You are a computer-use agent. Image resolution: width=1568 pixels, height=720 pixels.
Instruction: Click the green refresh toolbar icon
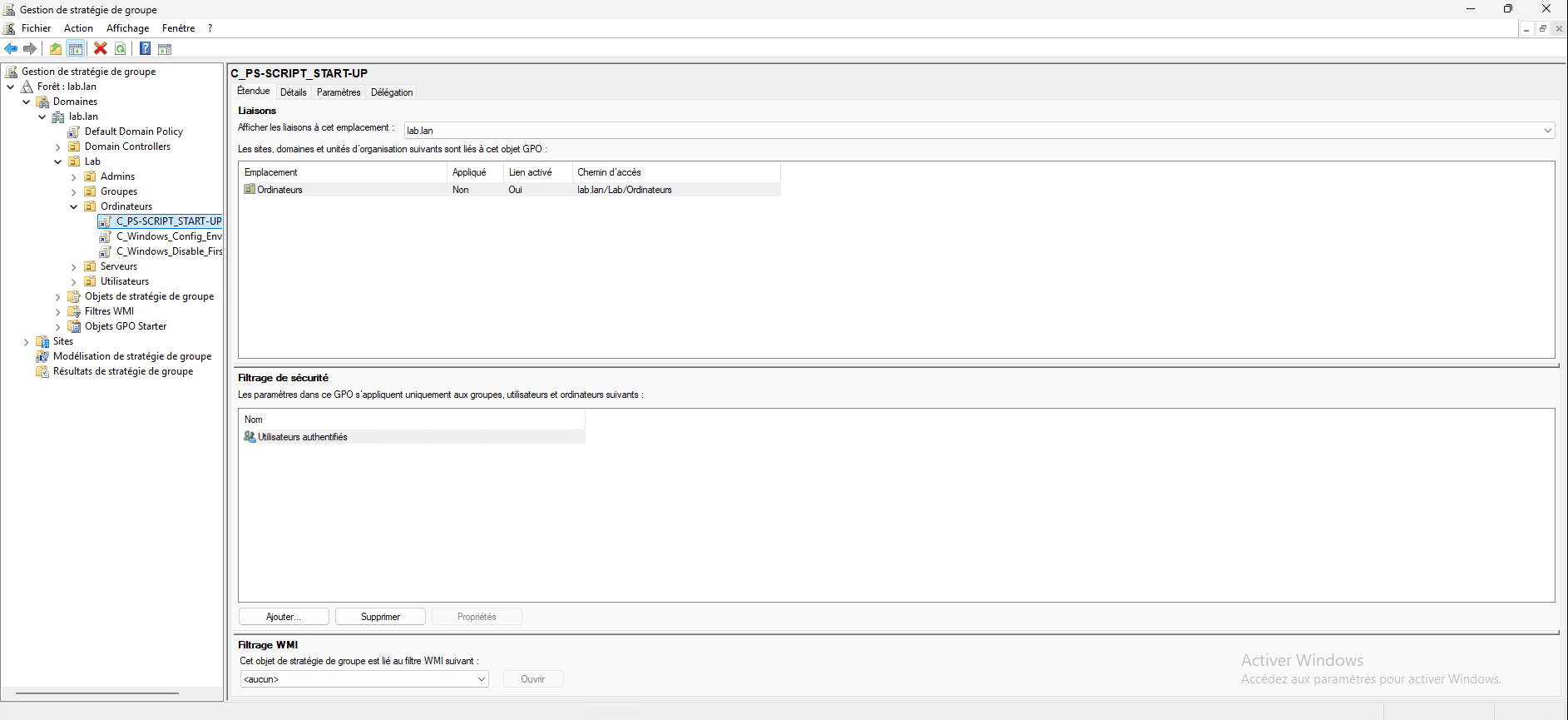121,49
